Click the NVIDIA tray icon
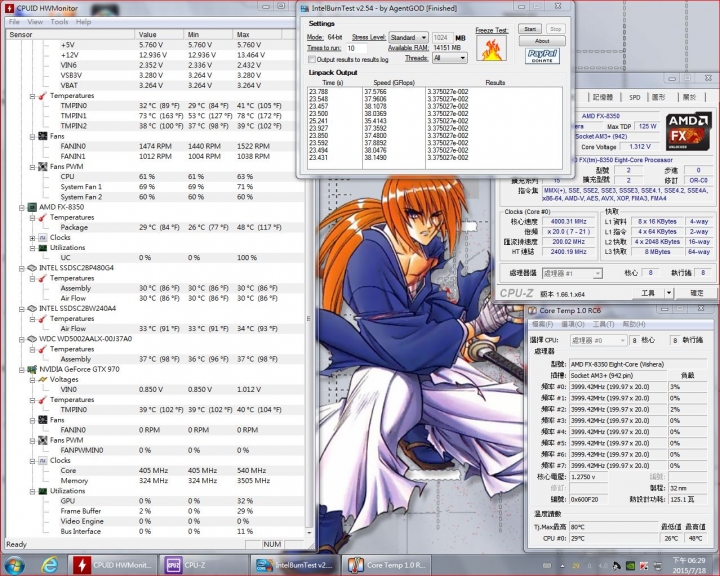This screenshot has height=576, width=720. coord(630,566)
